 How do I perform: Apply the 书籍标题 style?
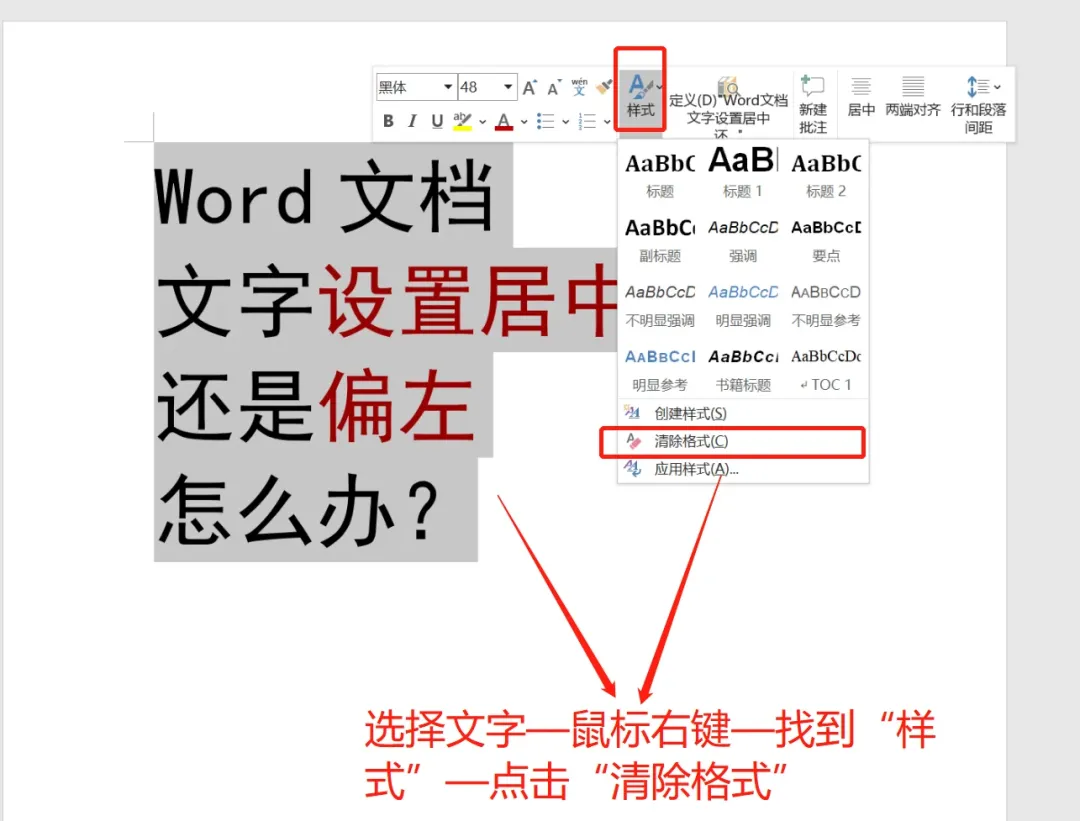[742, 368]
